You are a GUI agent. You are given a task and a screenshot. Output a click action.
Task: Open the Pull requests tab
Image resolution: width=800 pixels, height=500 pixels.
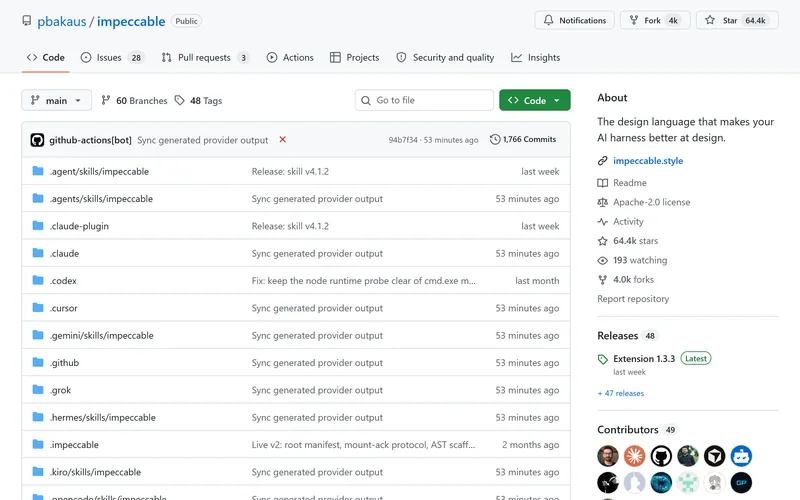[205, 58]
